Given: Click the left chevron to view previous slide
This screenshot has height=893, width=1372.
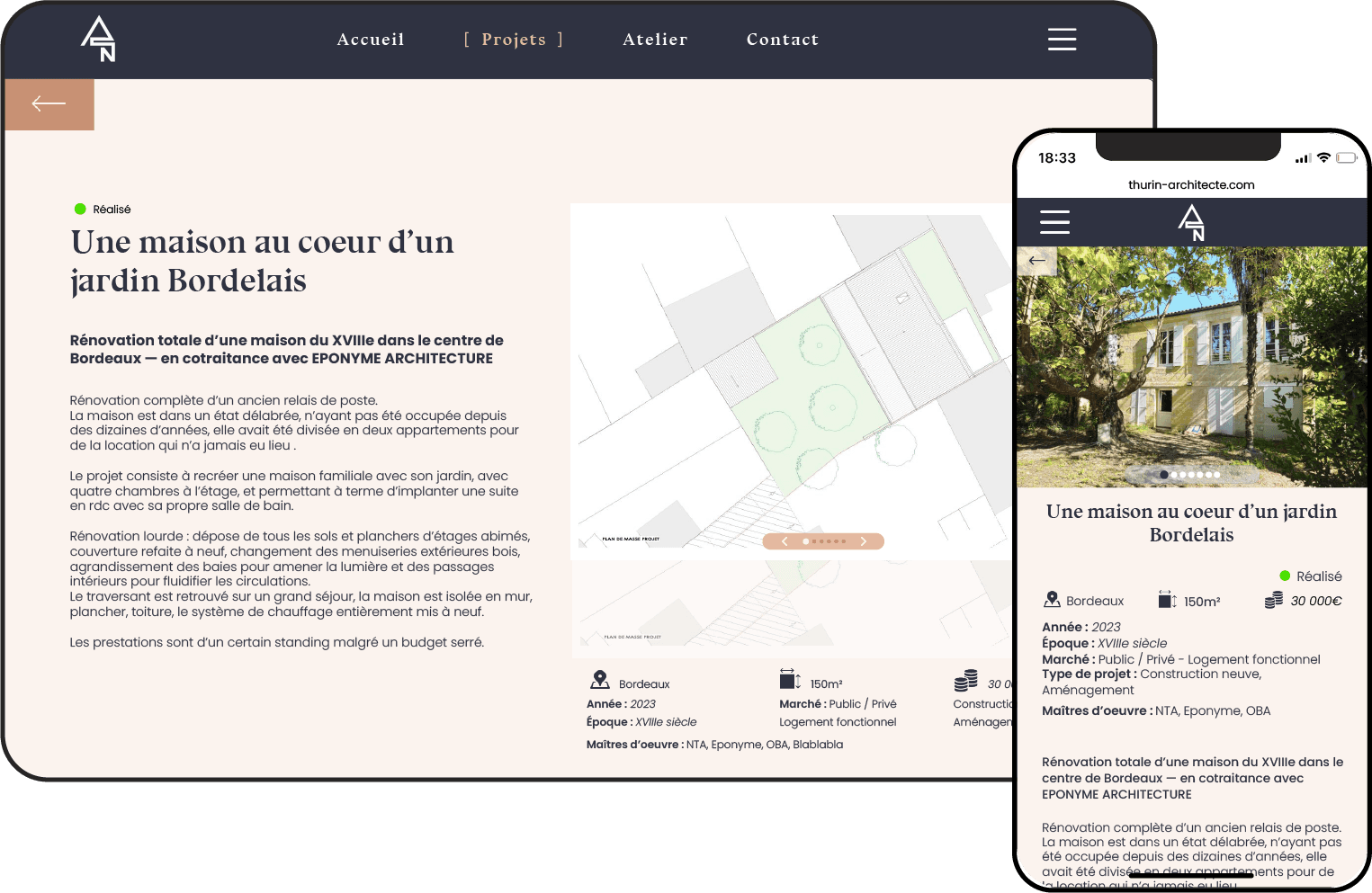Looking at the screenshot, I should [785, 541].
